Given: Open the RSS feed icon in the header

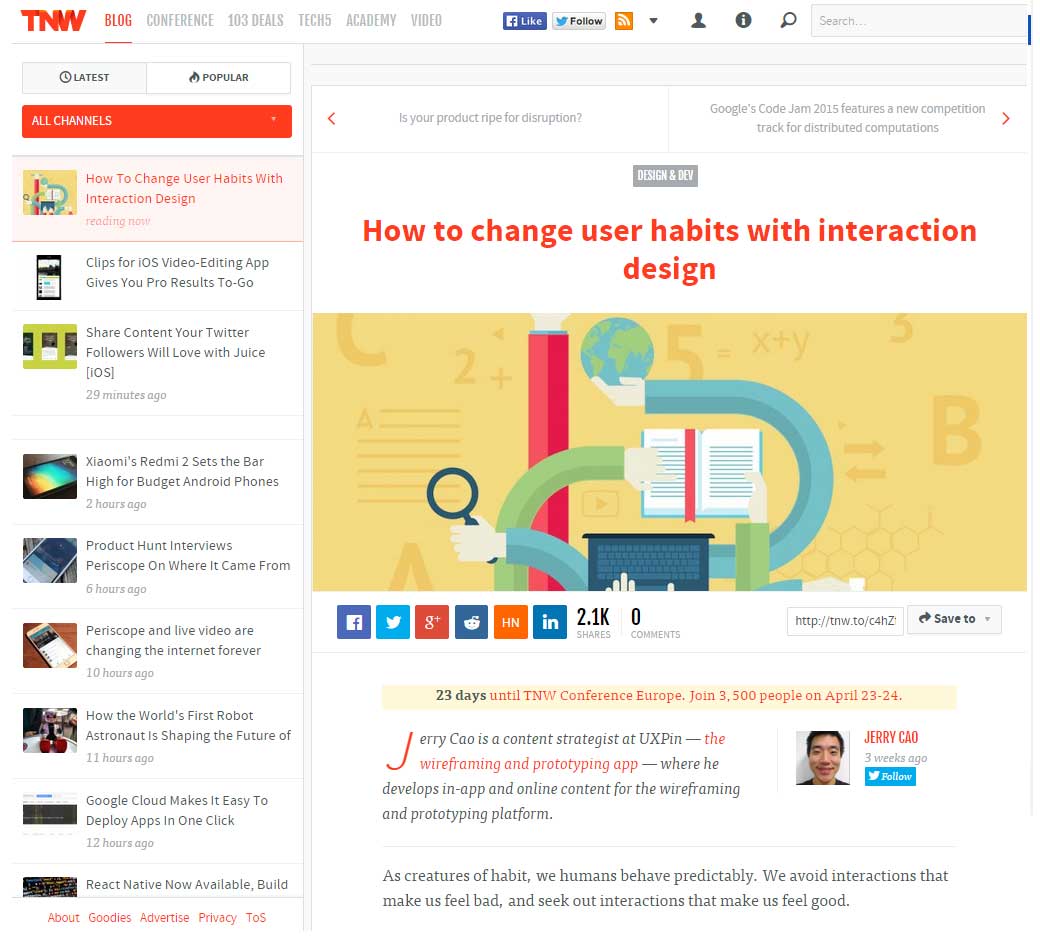Looking at the screenshot, I should pyautogui.click(x=624, y=20).
